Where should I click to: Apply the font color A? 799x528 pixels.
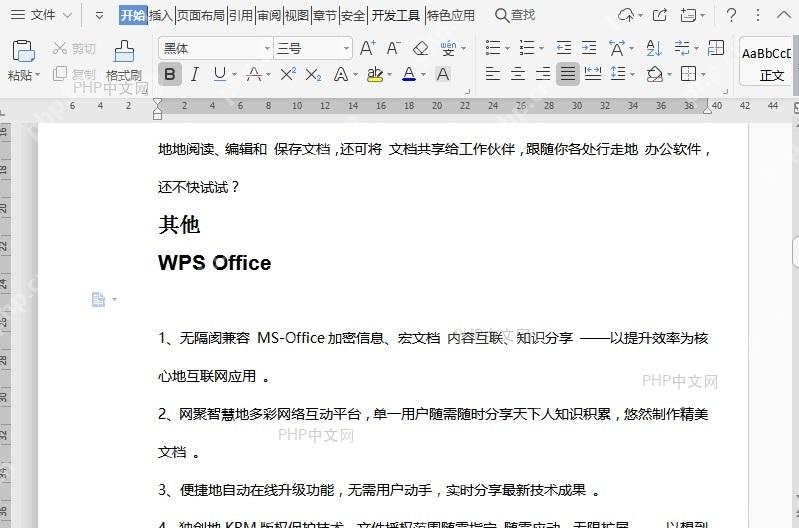tap(409, 74)
